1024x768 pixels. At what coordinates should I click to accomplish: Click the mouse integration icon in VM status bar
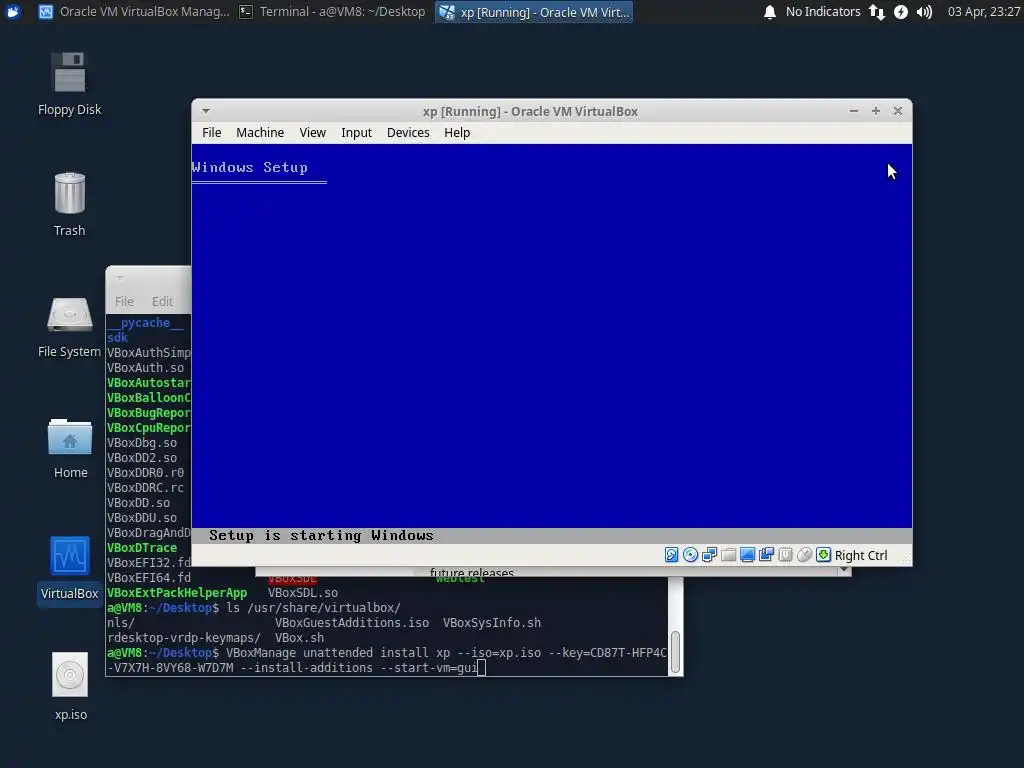point(804,555)
